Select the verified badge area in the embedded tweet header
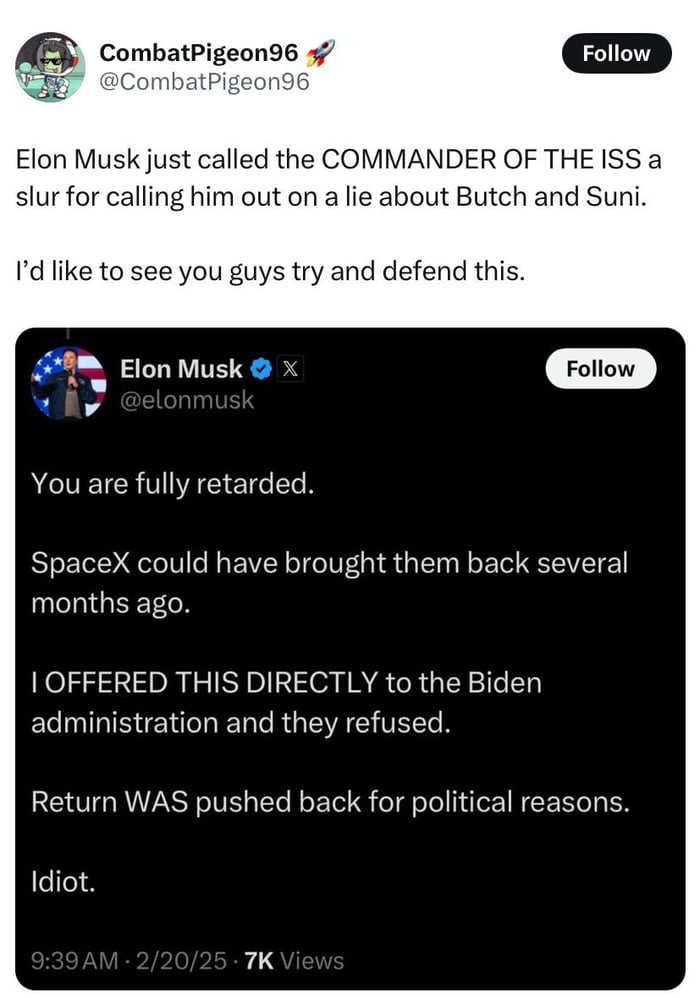 (x=260, y=368)
